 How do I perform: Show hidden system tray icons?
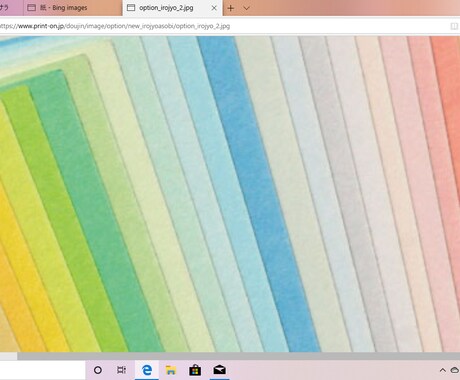pyautogui.click(x=442, y=370)
